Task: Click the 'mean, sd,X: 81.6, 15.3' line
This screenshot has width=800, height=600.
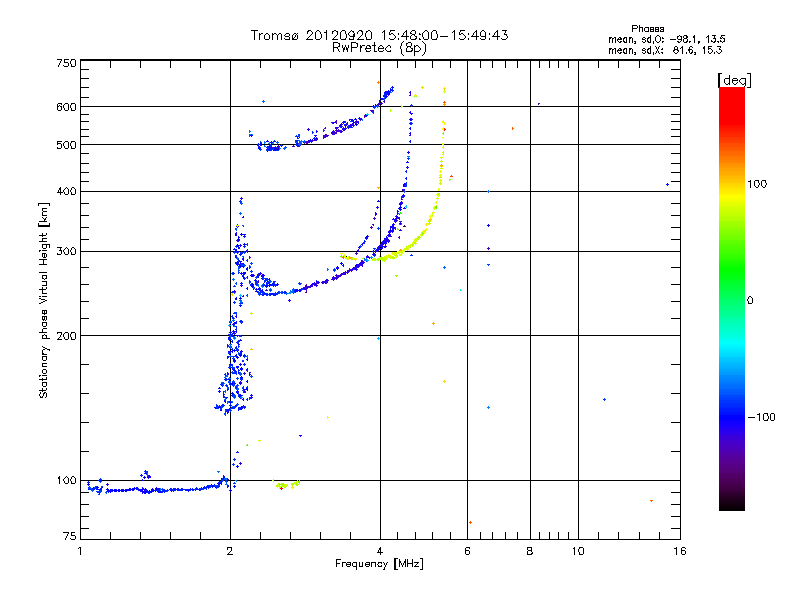Action: point(665,50)
